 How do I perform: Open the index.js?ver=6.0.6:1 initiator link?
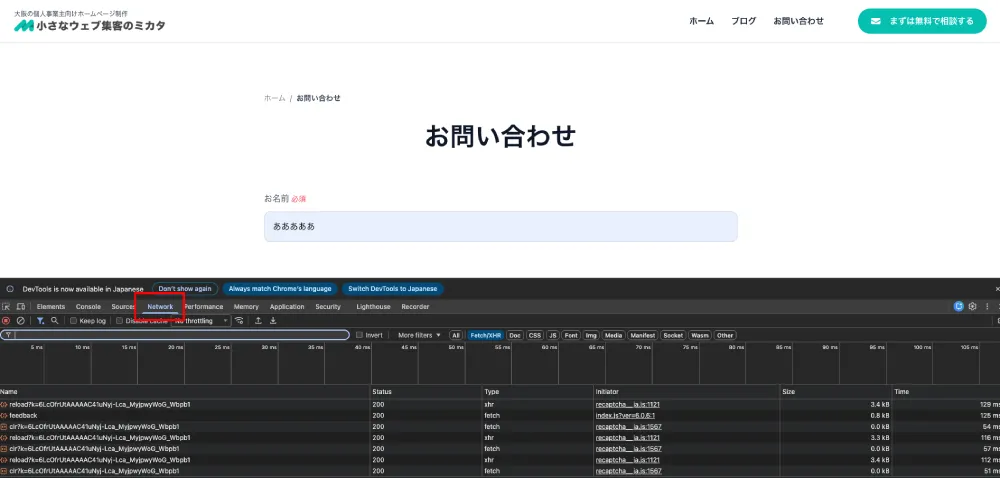coord(625,416)
